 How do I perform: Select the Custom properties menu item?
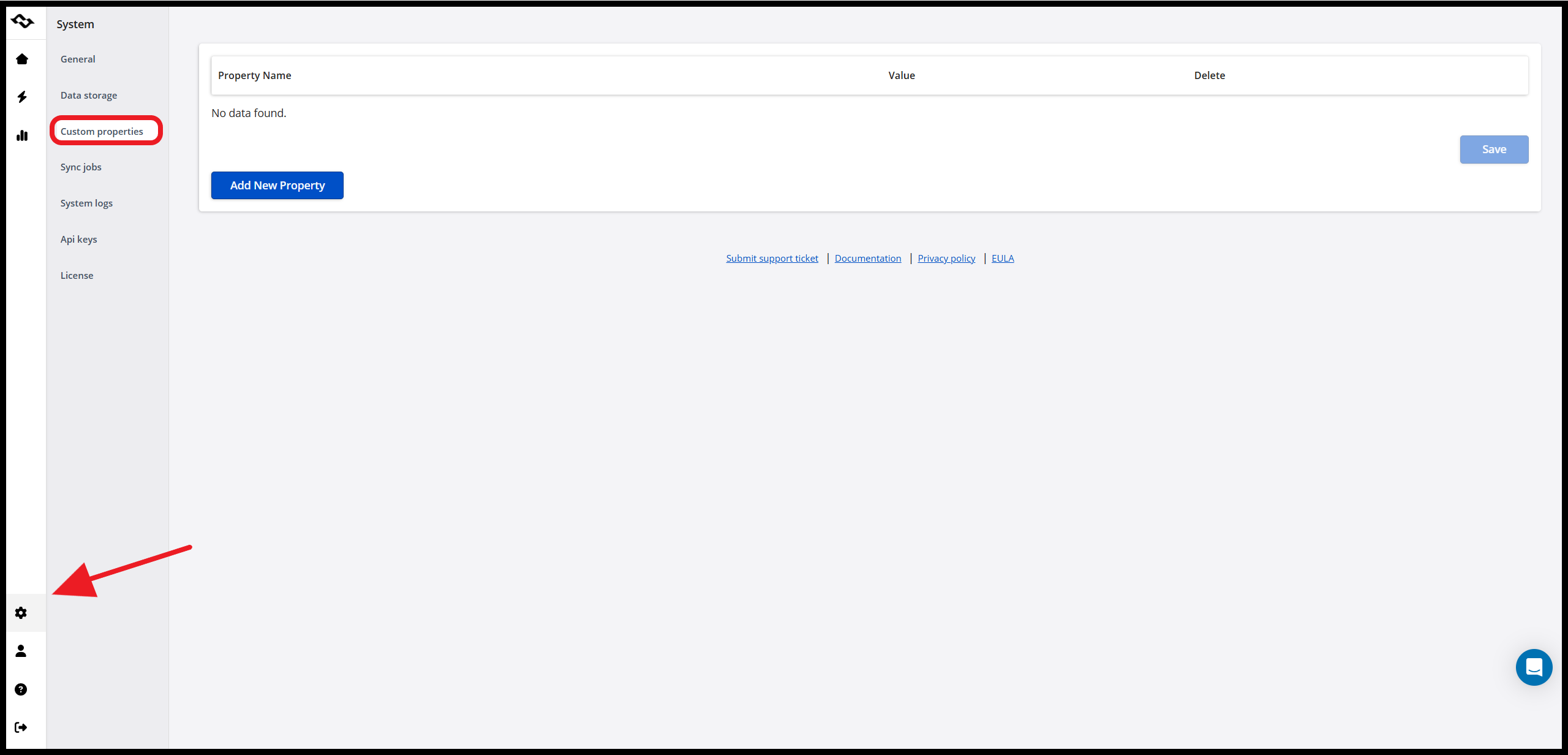point(102,131)
